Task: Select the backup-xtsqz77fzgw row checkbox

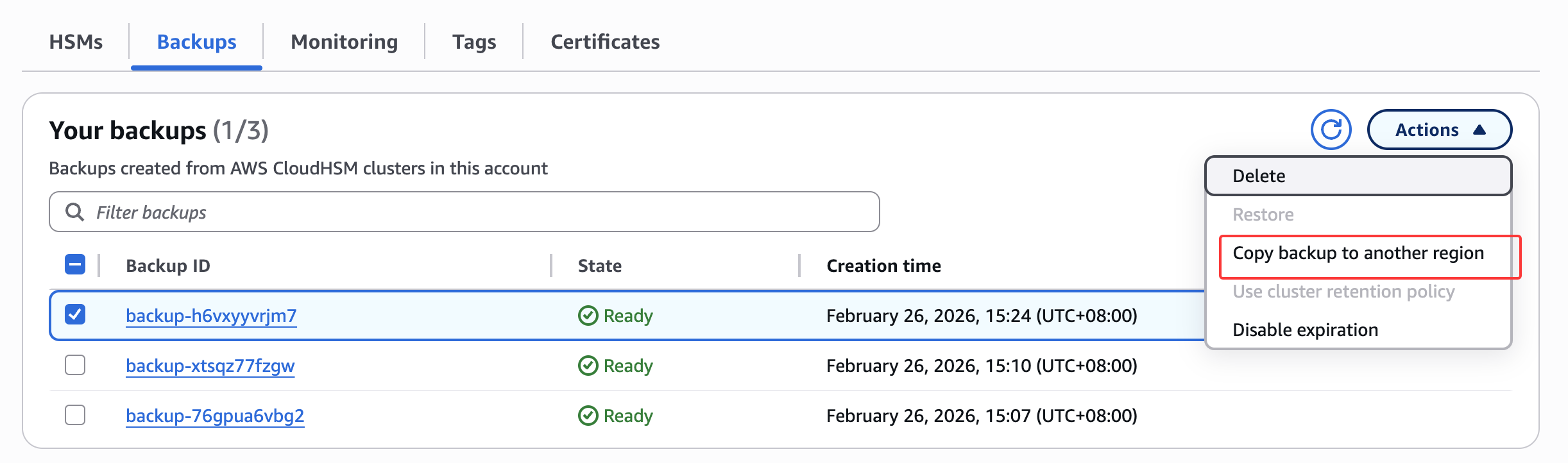Action: point(75,365)
